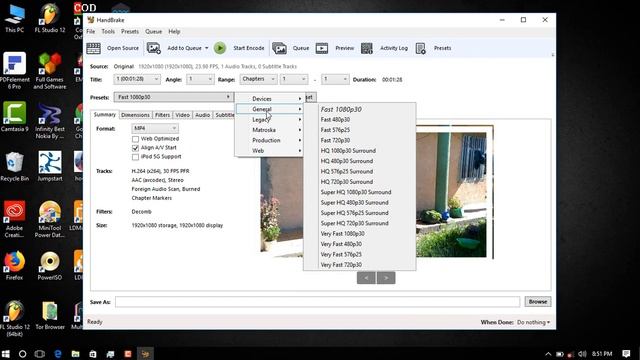Open Task View in the taskbar
The height and width of the screenshot is (360, 640).
[x=40, y=354]
